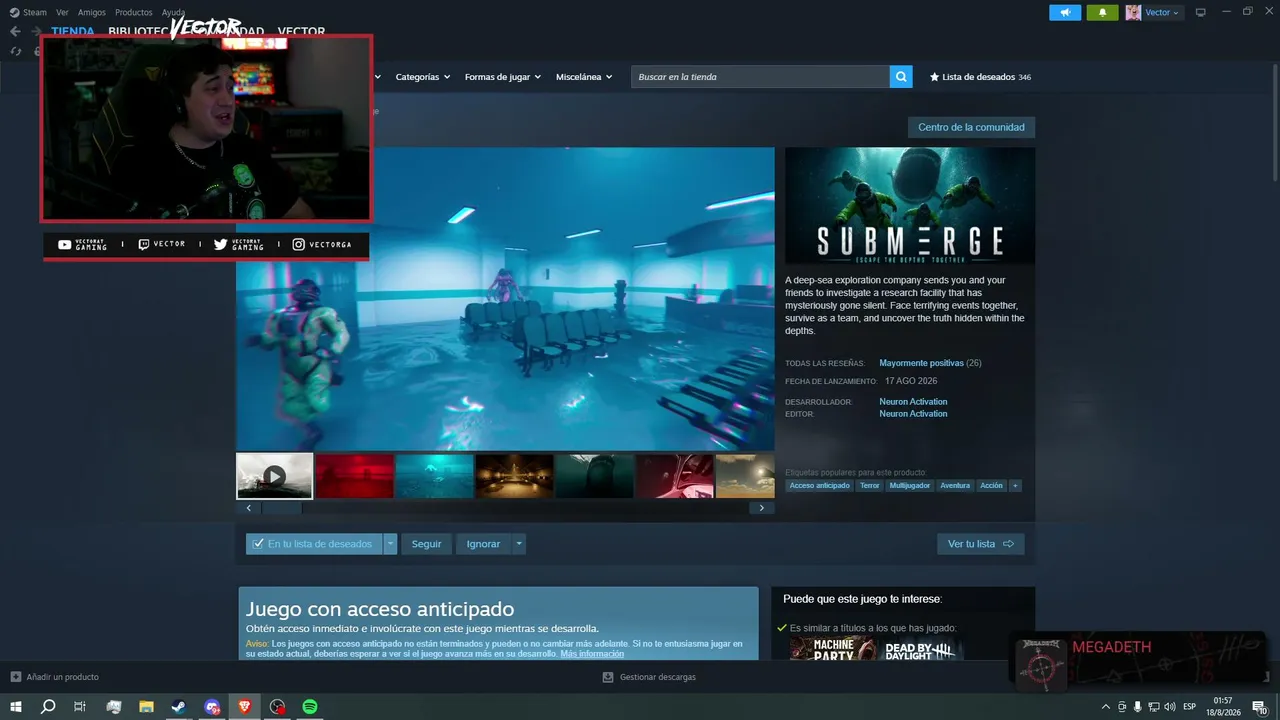Image resolution: width=1280 pixels, height=720 pixels.
Task: Open Spotify from the taskbar
Action: click(x=310, y=707)
